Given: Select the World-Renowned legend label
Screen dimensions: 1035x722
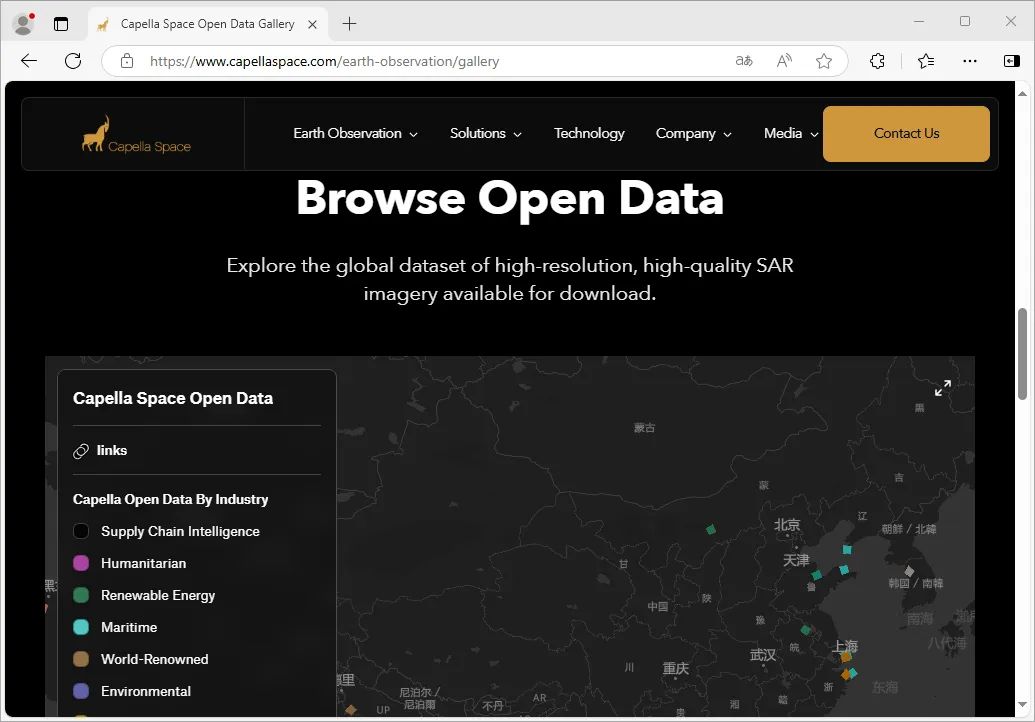Looking at the screenshot, I should [x=154, y=659].
